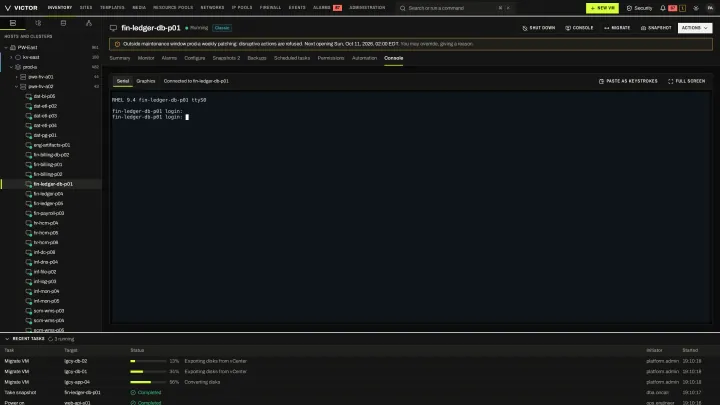Click the Victor logo

click(21, 8)
